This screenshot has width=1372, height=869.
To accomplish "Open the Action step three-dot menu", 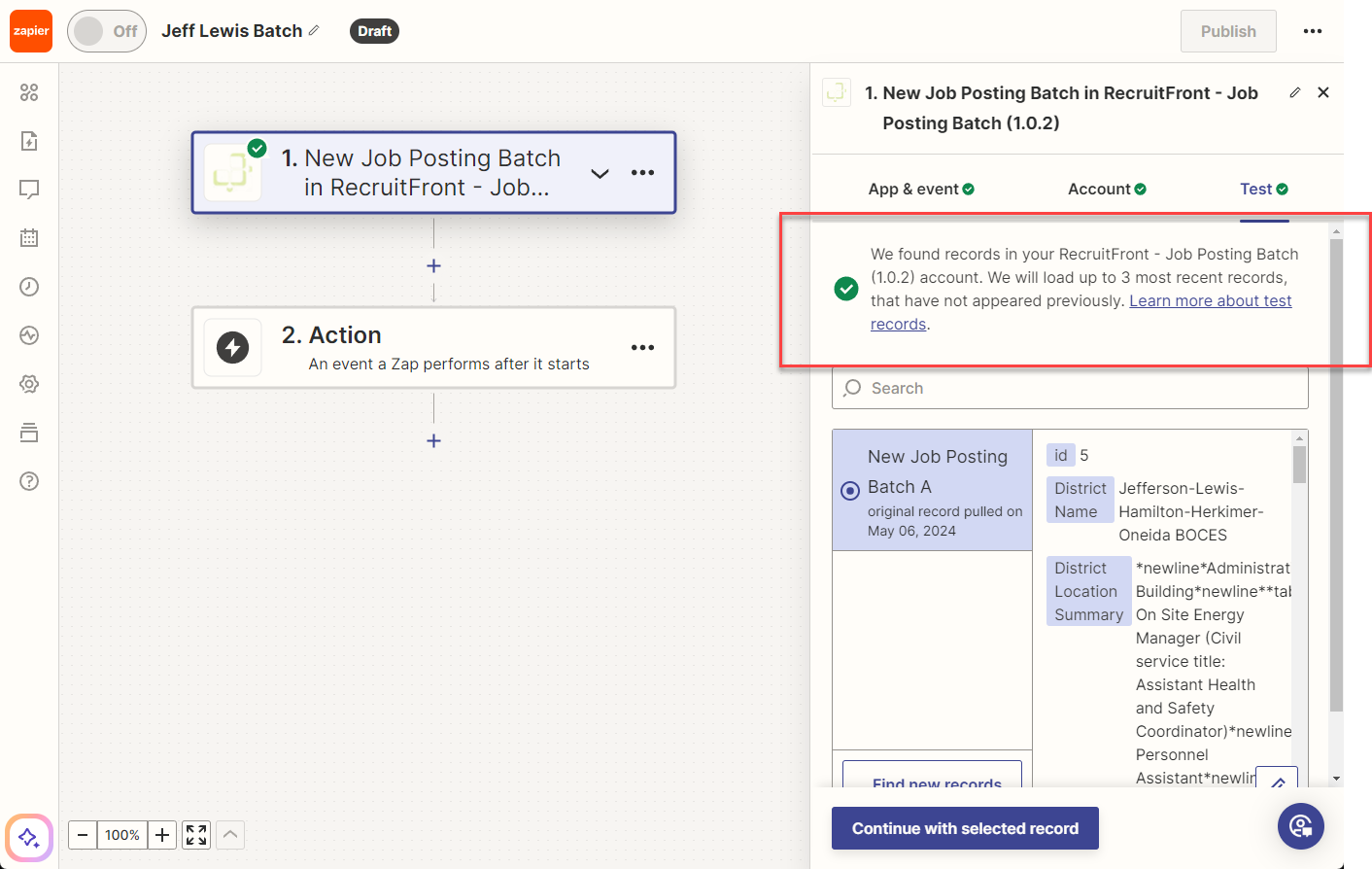I will click(642, 348).
